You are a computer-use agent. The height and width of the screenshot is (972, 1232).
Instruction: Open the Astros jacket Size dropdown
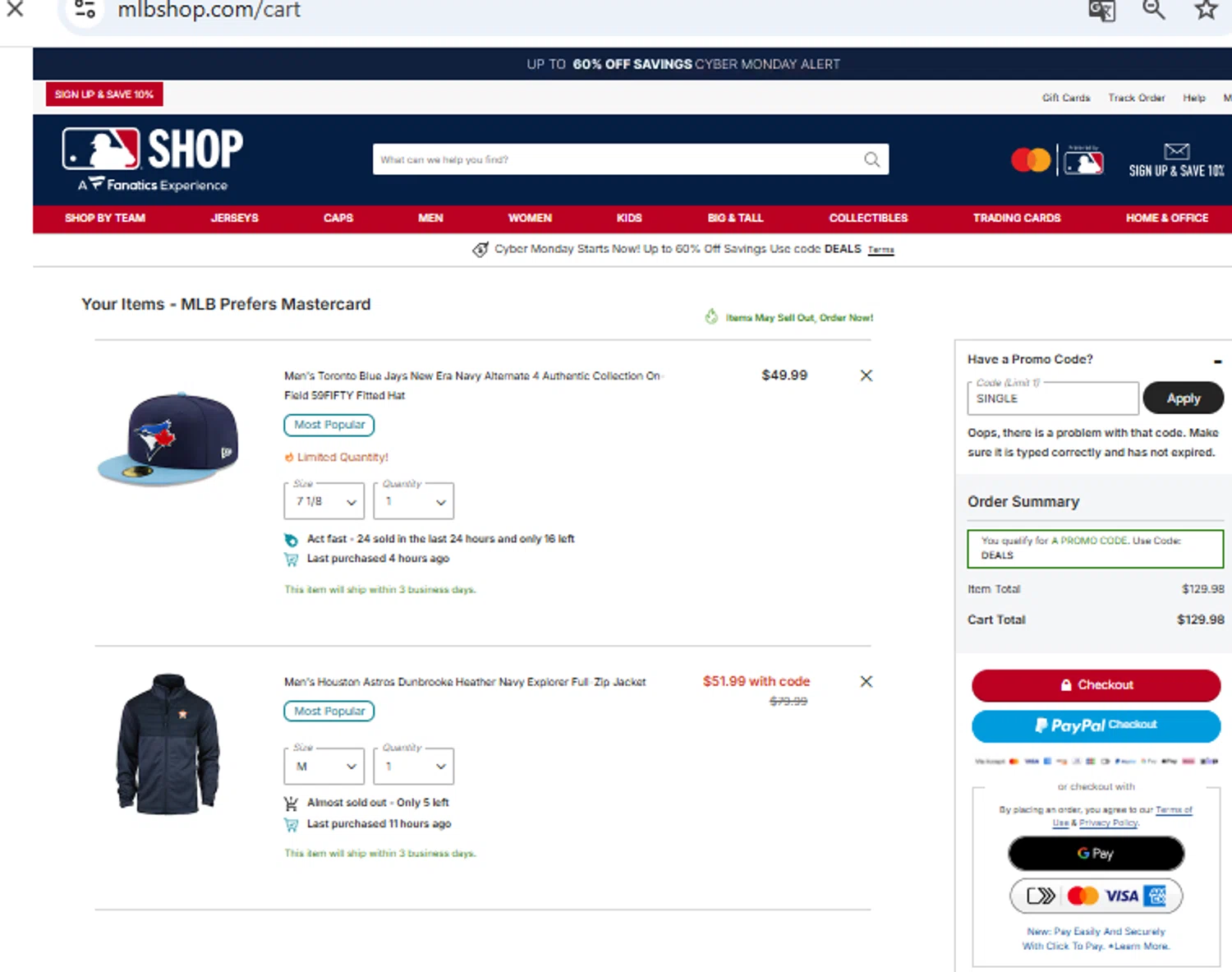324,766
